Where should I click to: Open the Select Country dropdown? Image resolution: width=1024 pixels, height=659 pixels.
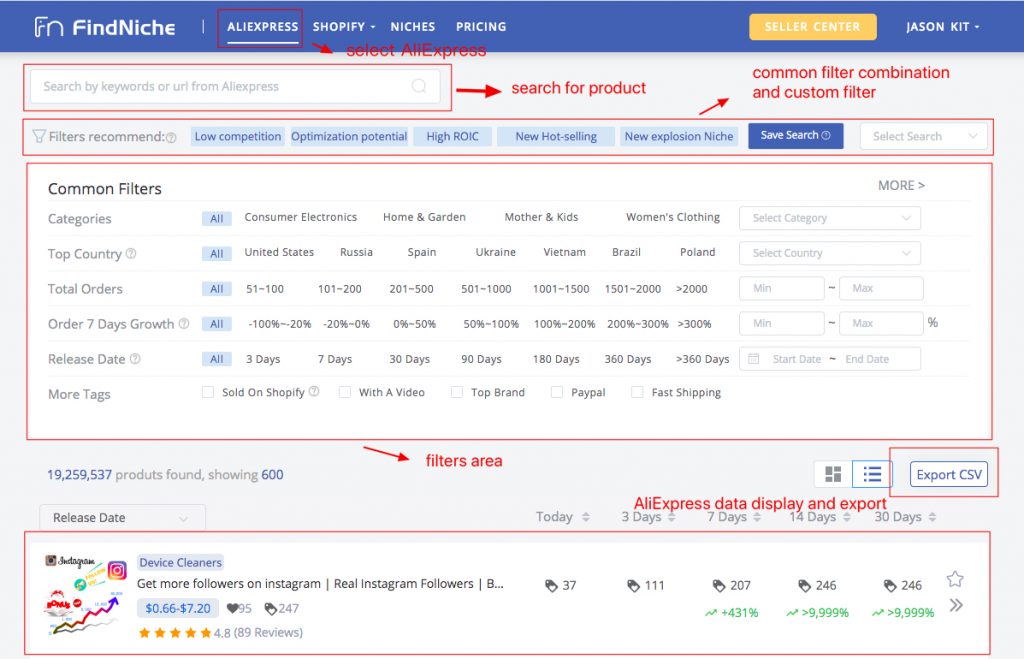coord(830,253)
